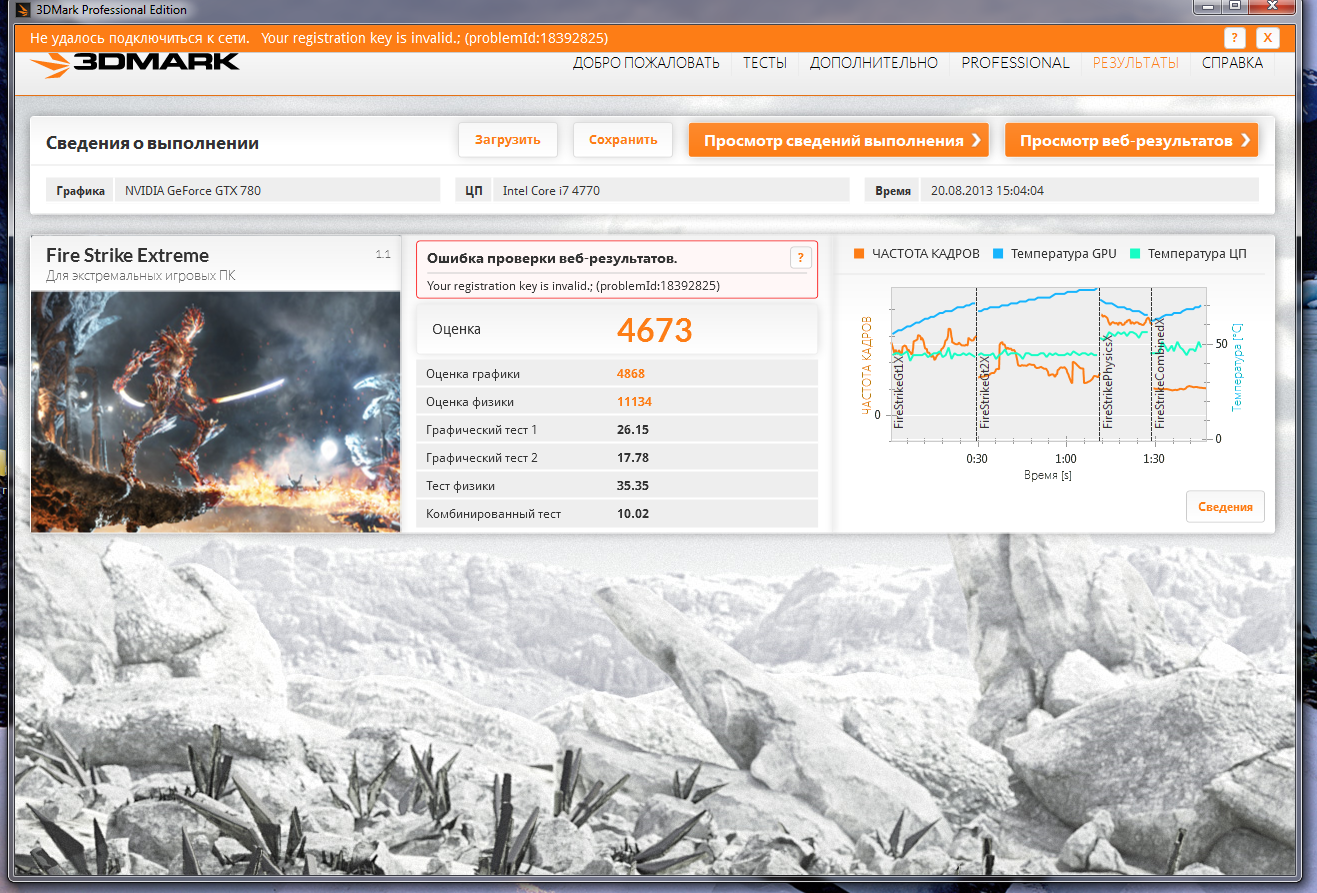Screen dimensions: 1317x893
Task: Select the РЕЗУЛЬТАТЫ tab
Action: click(x=1135, y=63)
